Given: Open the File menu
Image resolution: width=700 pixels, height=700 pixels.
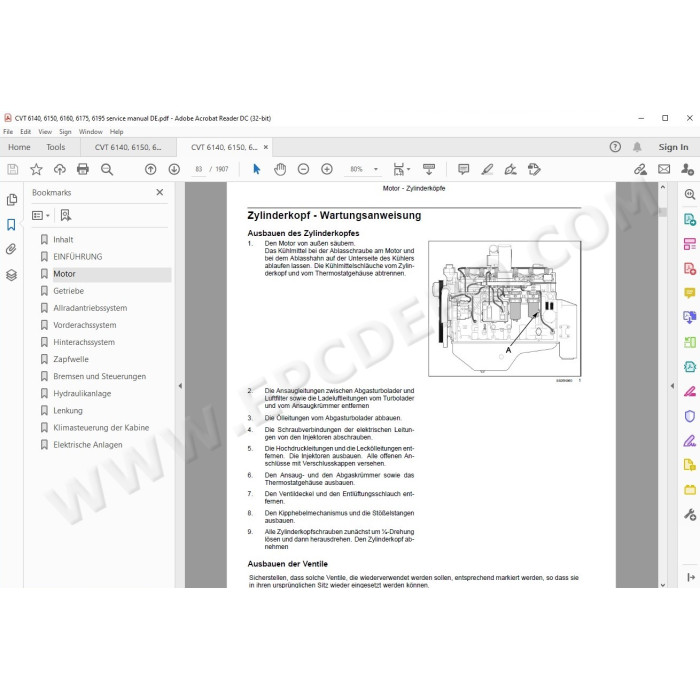Looking at the screenshot, I should (x=8, y=132).
